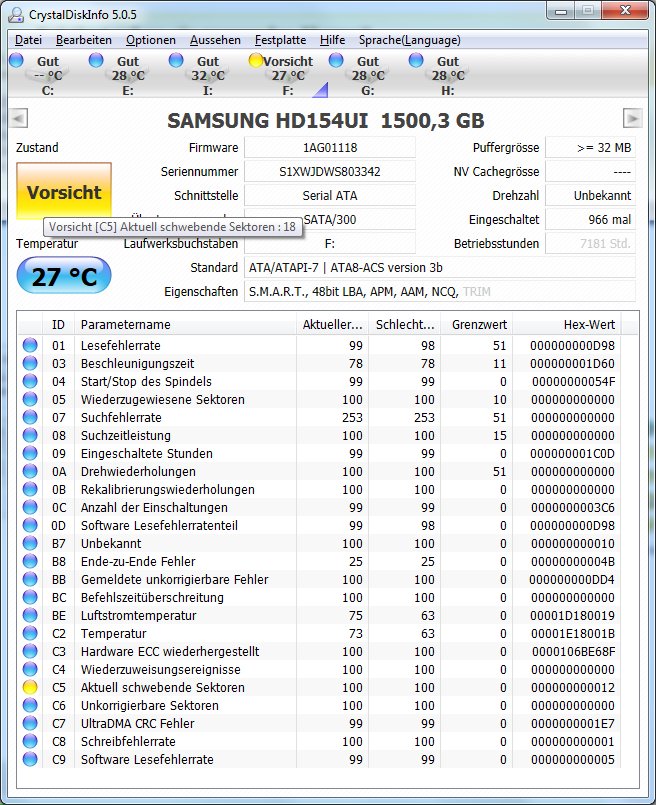Click the Grenzwert column header
The image size is (656, 805).
(477, 324)
